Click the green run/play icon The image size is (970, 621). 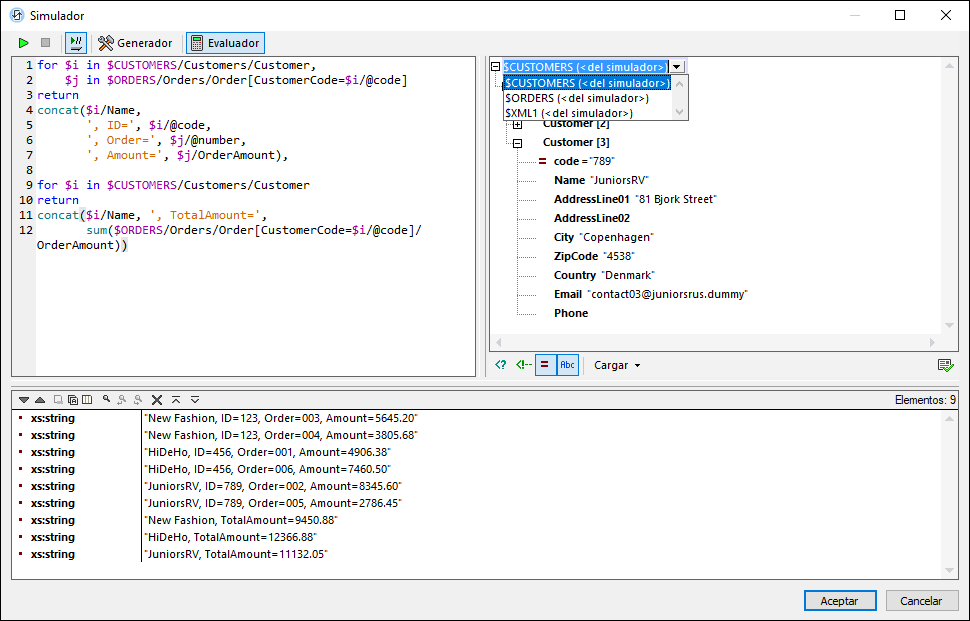coord(24,43)
